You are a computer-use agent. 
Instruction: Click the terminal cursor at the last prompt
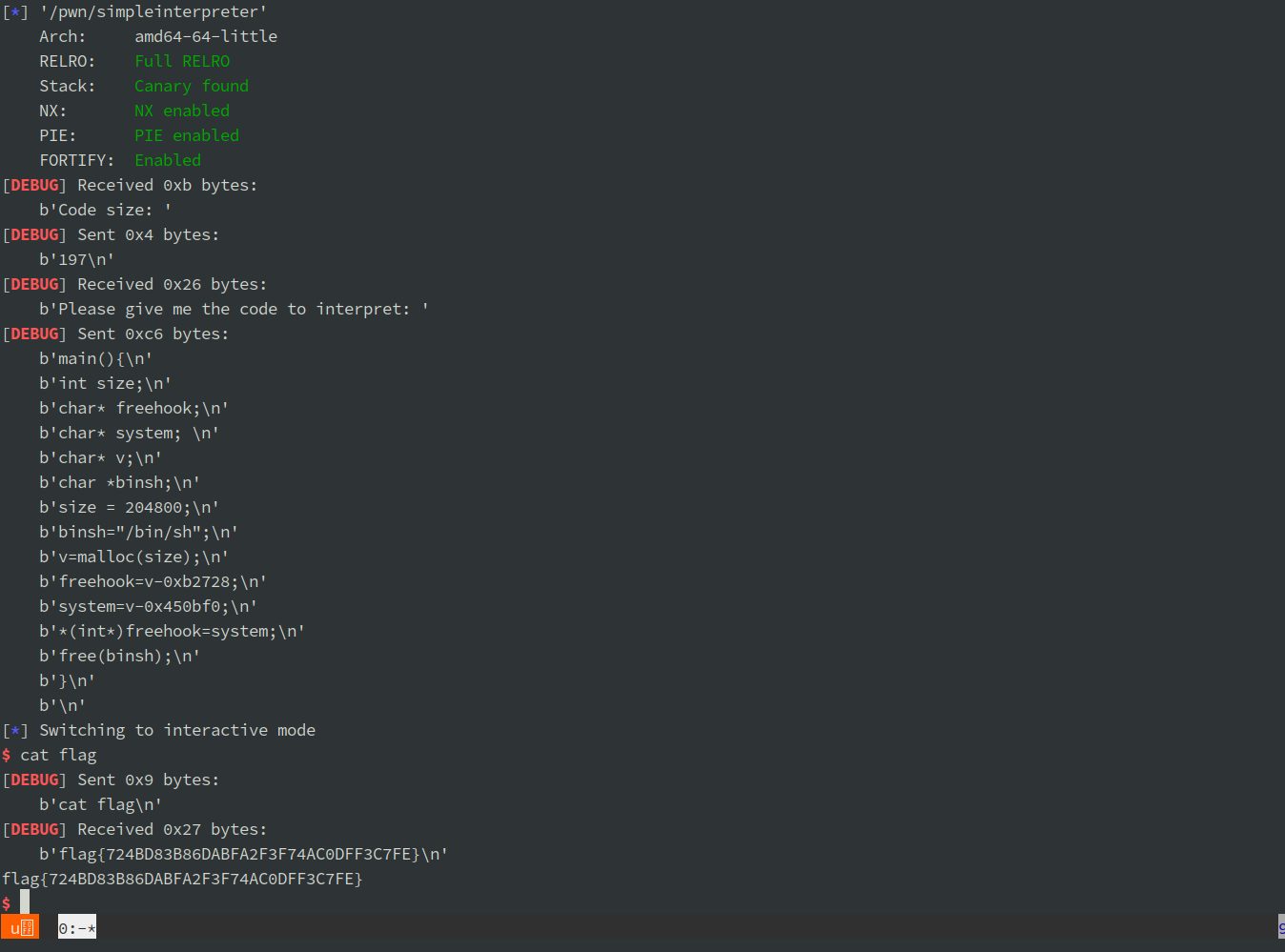point(25,901)
